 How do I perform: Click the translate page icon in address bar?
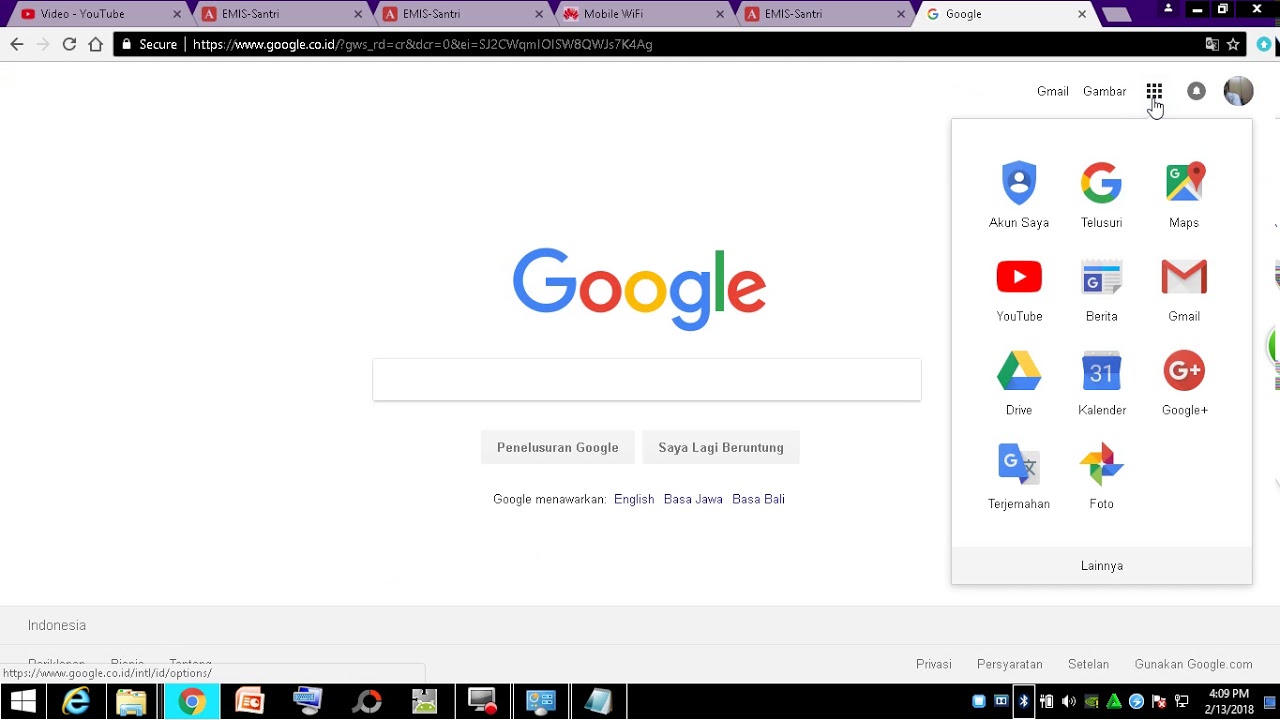pos(1212,44)
